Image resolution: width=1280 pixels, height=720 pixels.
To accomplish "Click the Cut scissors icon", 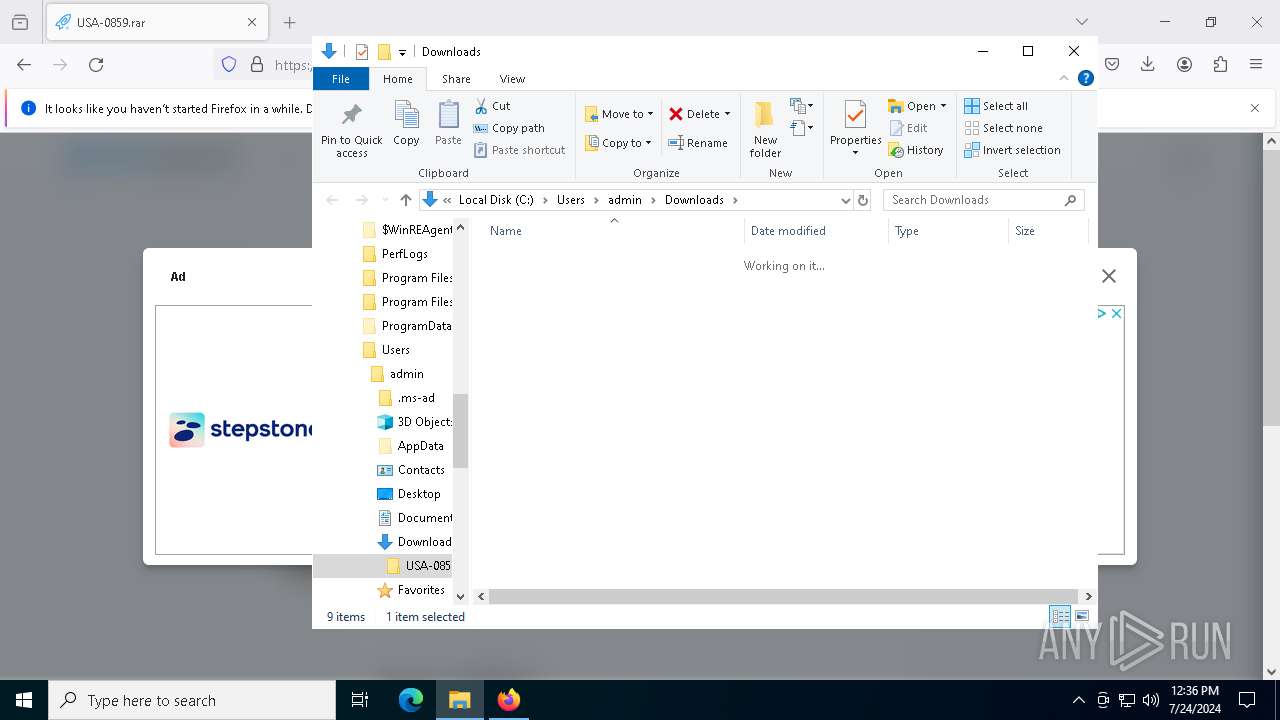I will (481, 106).
